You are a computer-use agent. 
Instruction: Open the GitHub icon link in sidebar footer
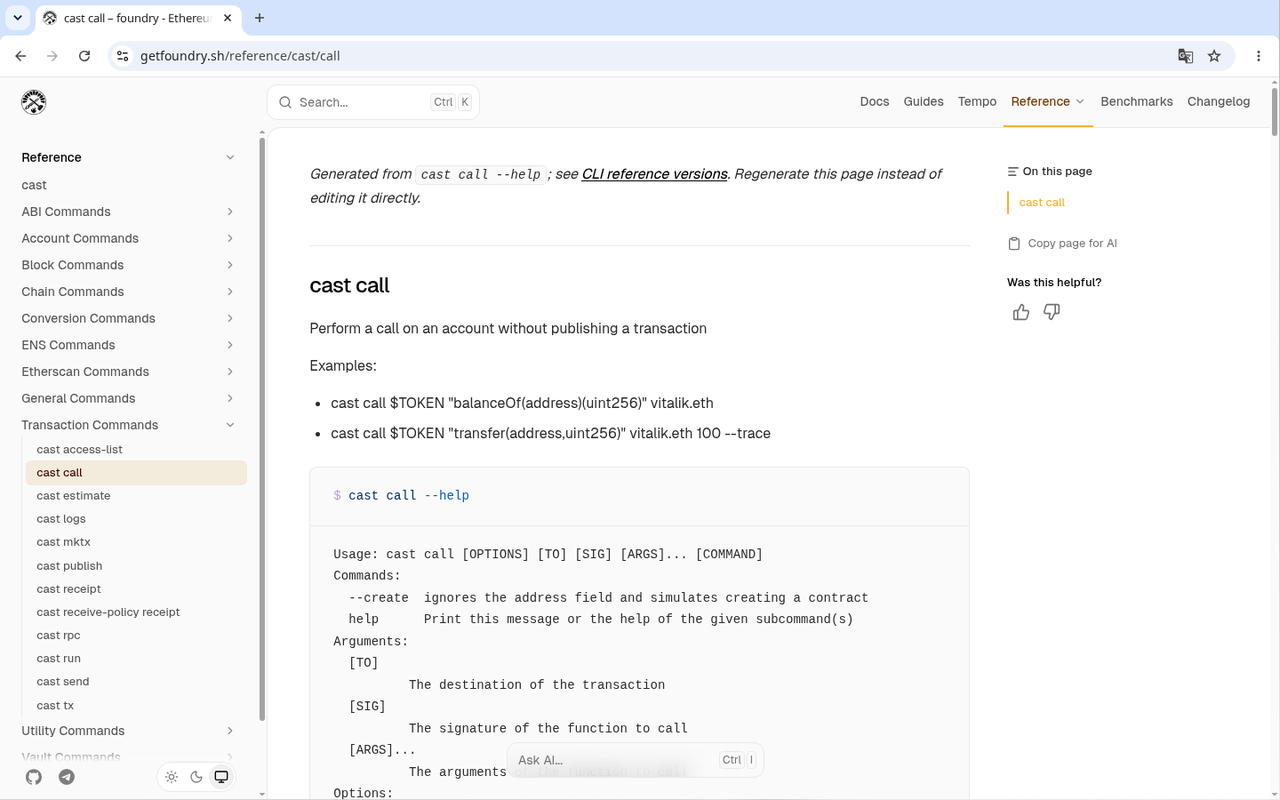click(x=34, y=777)
